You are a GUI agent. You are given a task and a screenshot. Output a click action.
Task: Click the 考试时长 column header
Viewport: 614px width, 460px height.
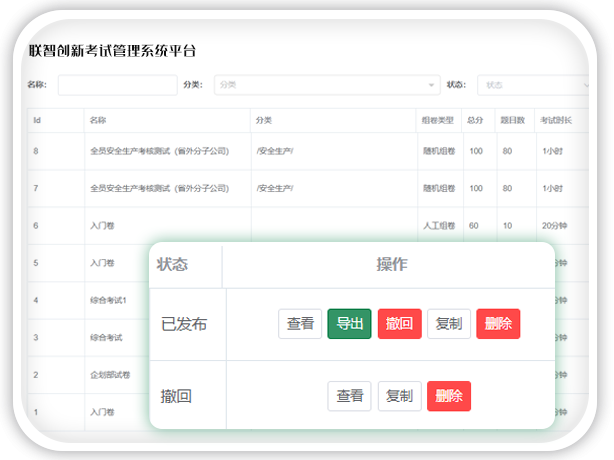556,120
